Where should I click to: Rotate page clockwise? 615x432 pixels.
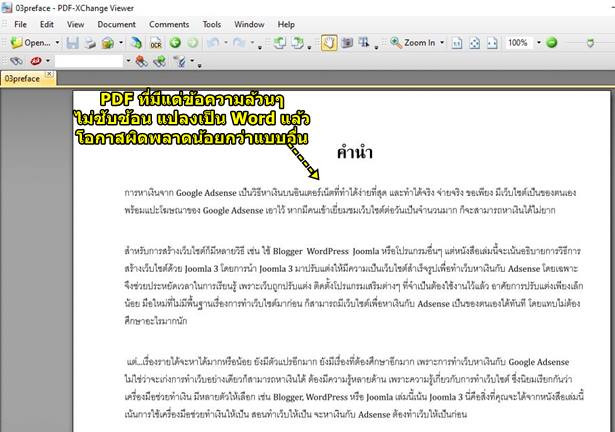point(297,43)
